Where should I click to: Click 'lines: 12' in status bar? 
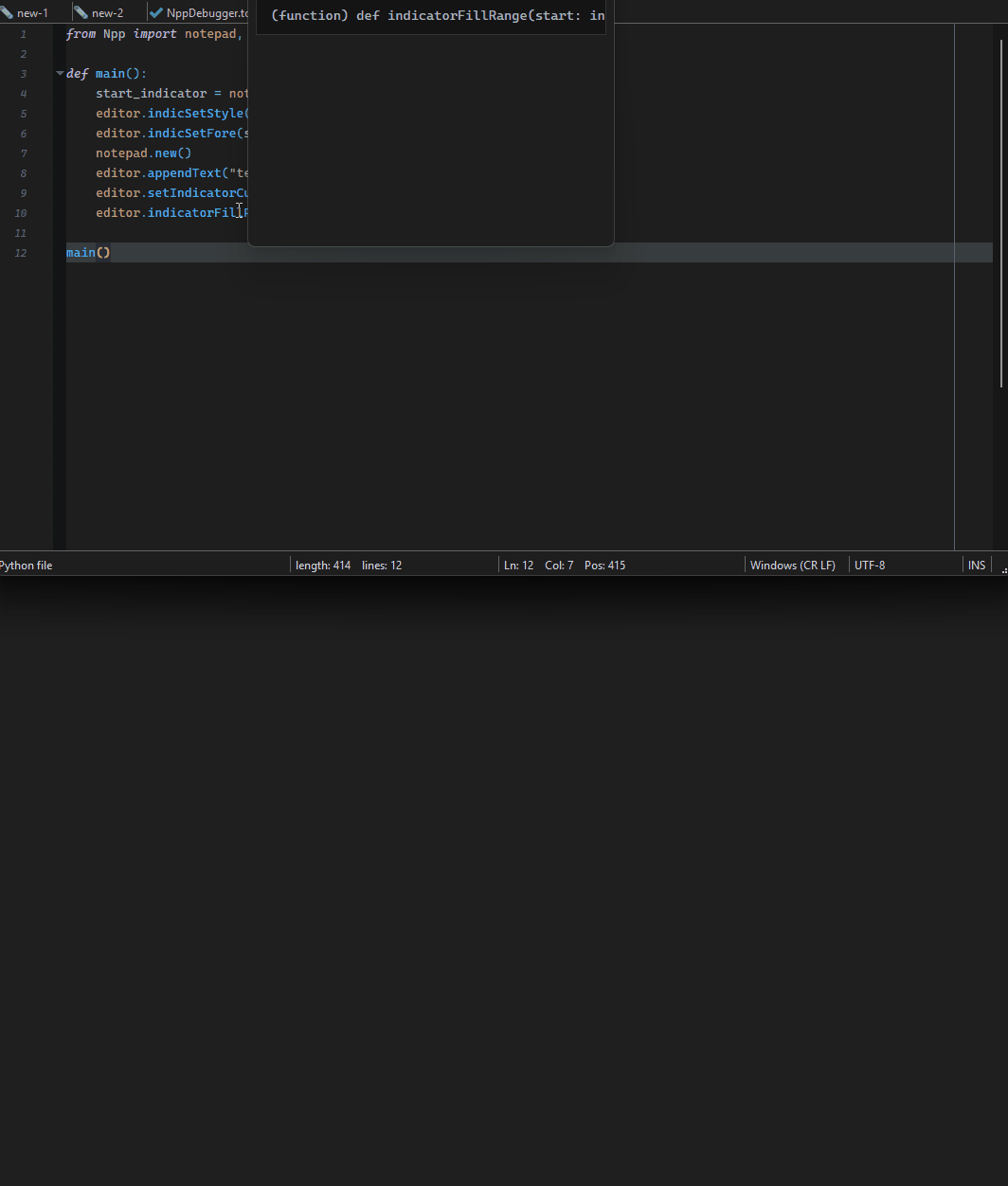coord(382,565)
